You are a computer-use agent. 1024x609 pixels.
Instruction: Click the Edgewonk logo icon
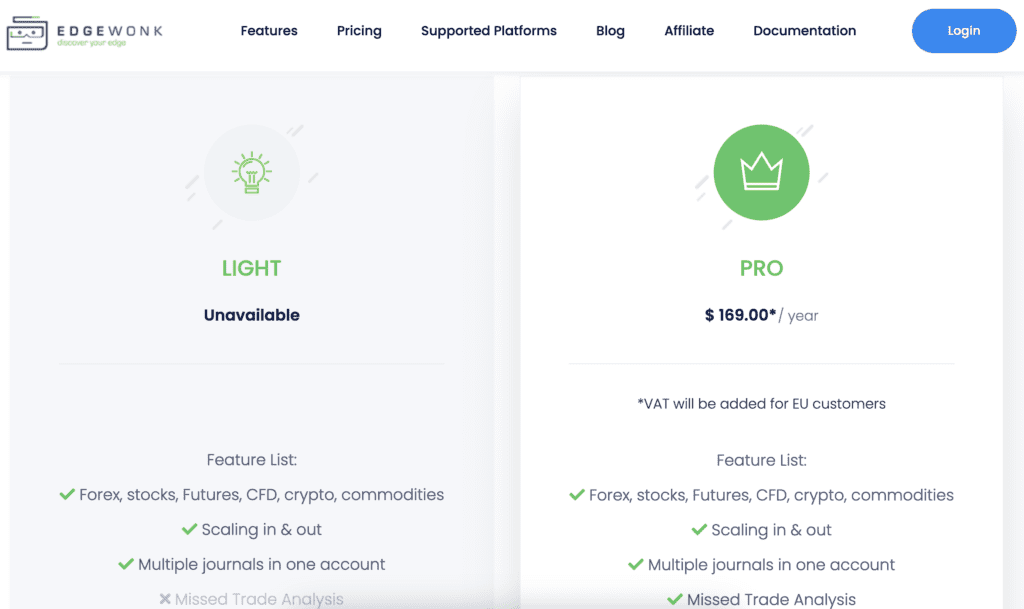click(27, 33)
